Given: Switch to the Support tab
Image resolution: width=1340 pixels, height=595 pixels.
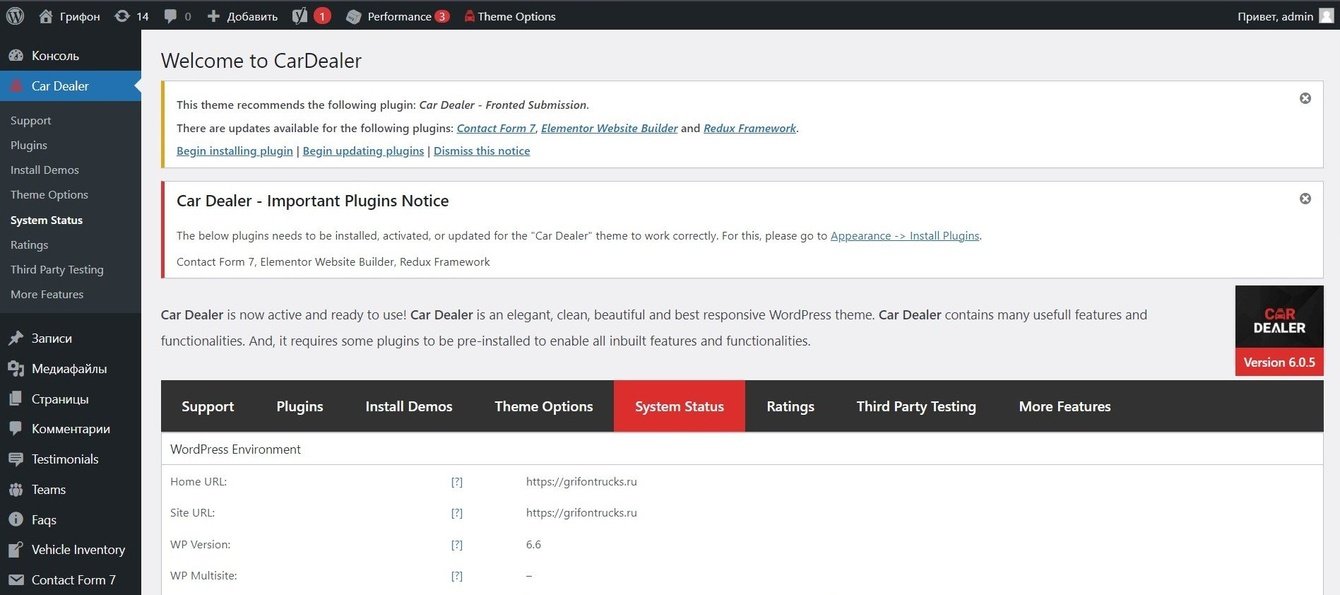Looking at the screenshot, I should (x=208, y=406).
